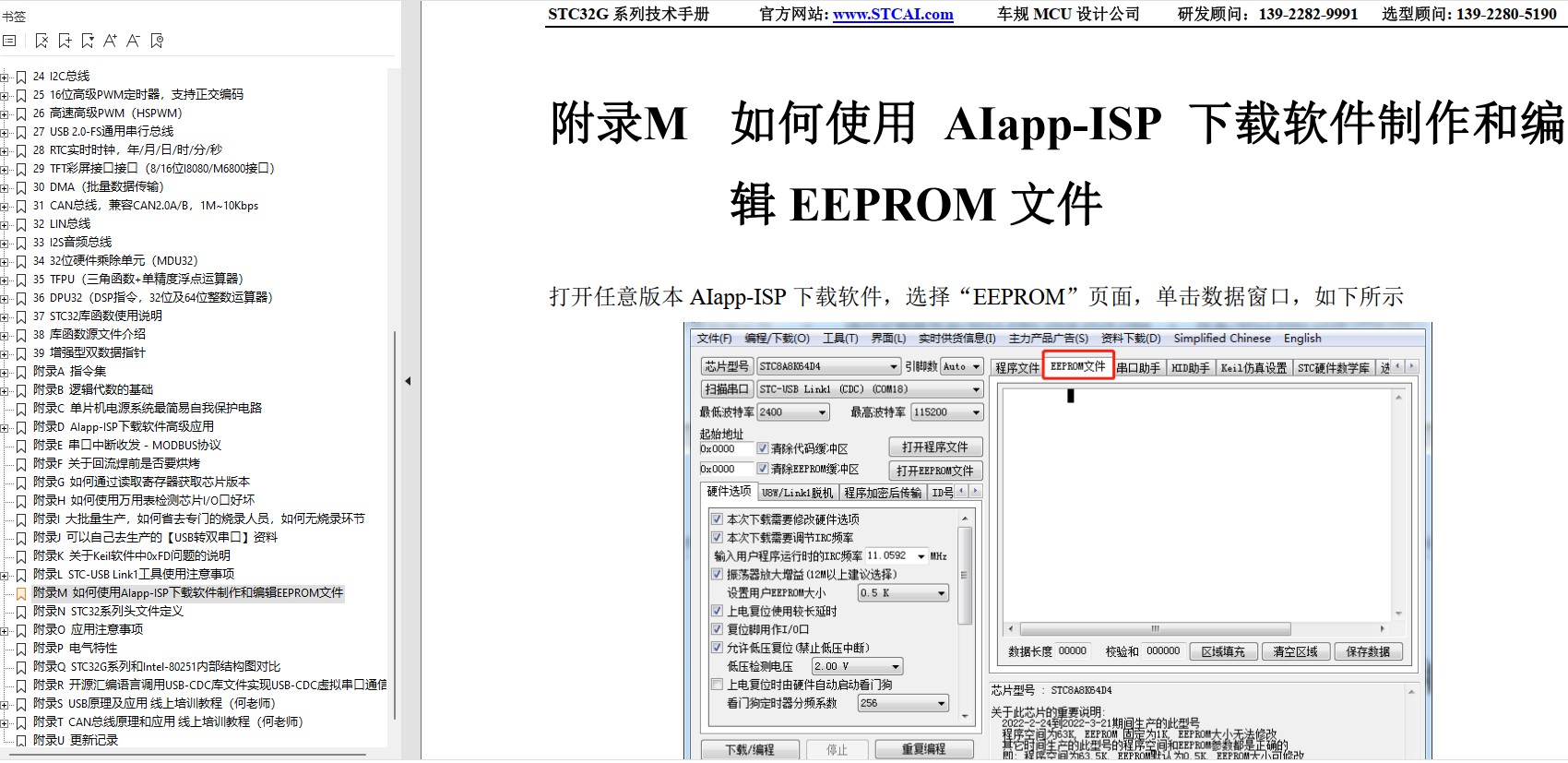Click bookmark icon beside 附录K
Image resolution: width=1568 pixels, height=763 pixels.
pyautogui.click(x=21, y=556)
